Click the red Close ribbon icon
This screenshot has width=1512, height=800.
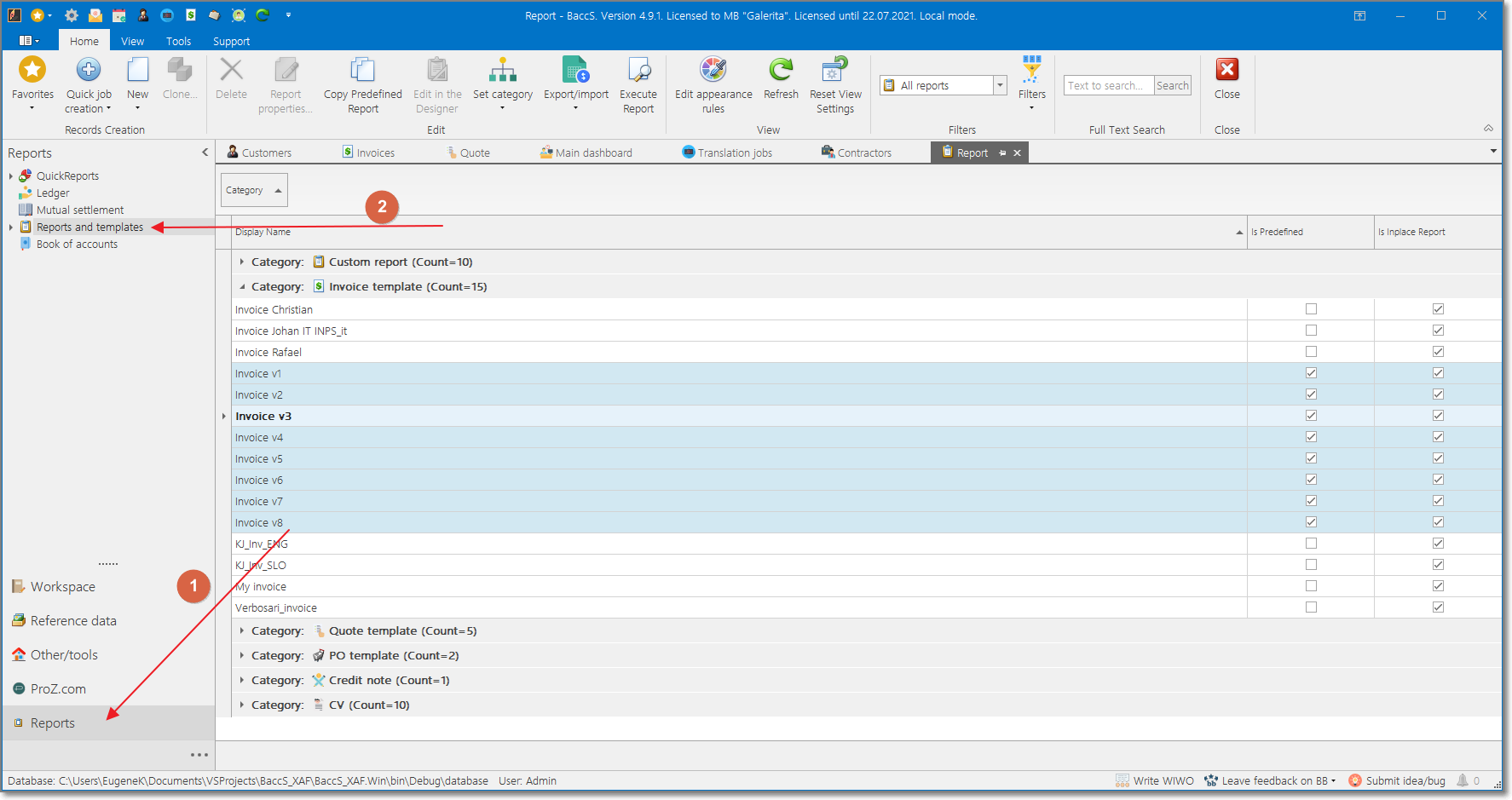(x=1227, y=70)
